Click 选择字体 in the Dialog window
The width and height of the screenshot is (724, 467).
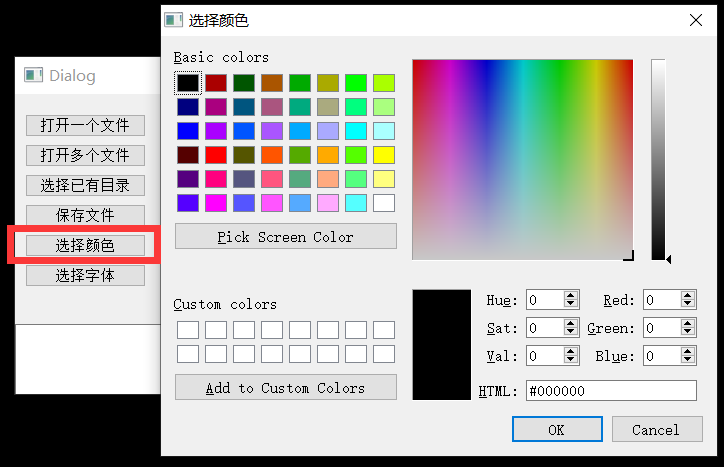pos(85,275)
